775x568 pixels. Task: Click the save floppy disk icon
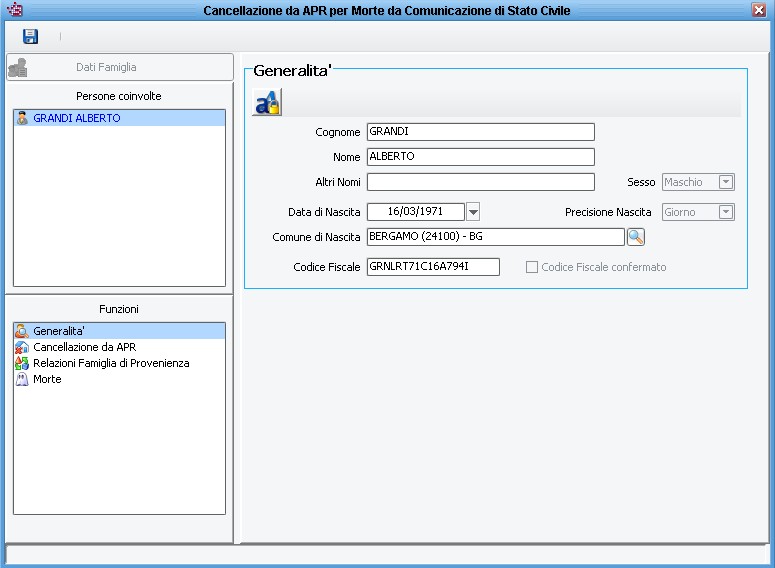coord(30,37)
